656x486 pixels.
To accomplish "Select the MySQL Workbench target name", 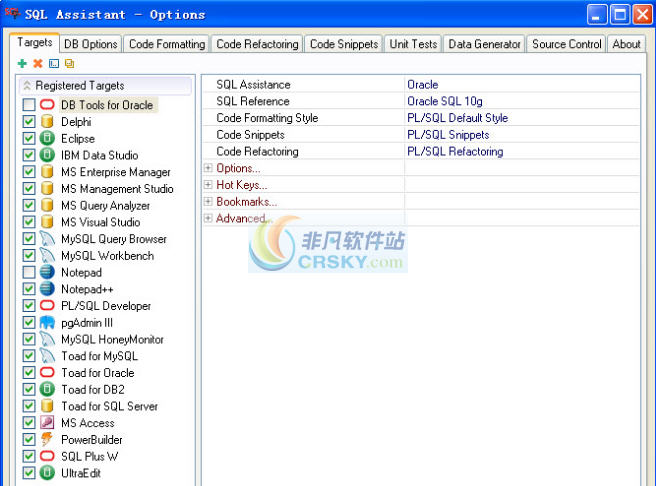I will click(x=108, y=255).
